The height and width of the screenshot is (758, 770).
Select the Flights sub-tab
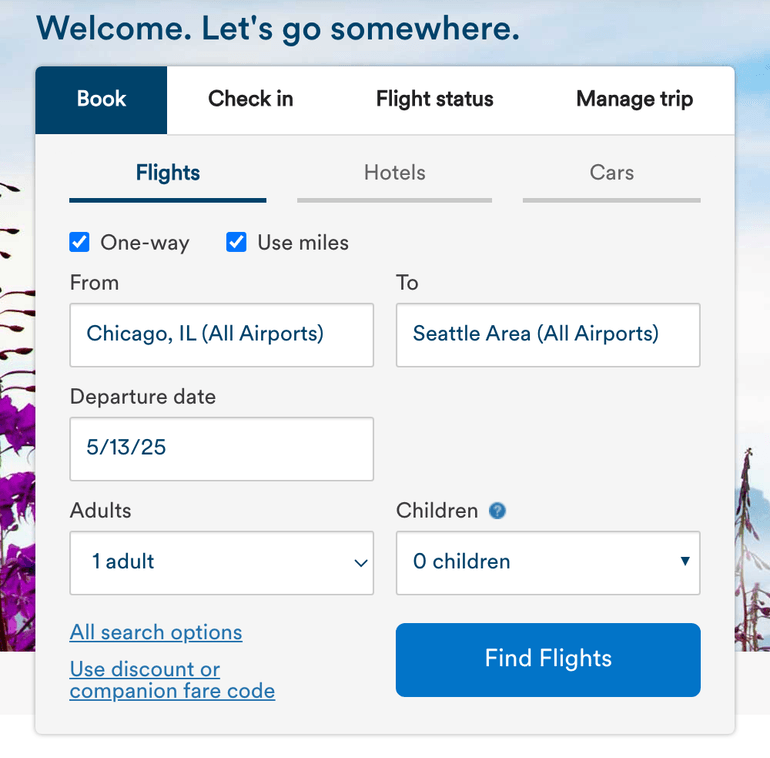(168, 173)
